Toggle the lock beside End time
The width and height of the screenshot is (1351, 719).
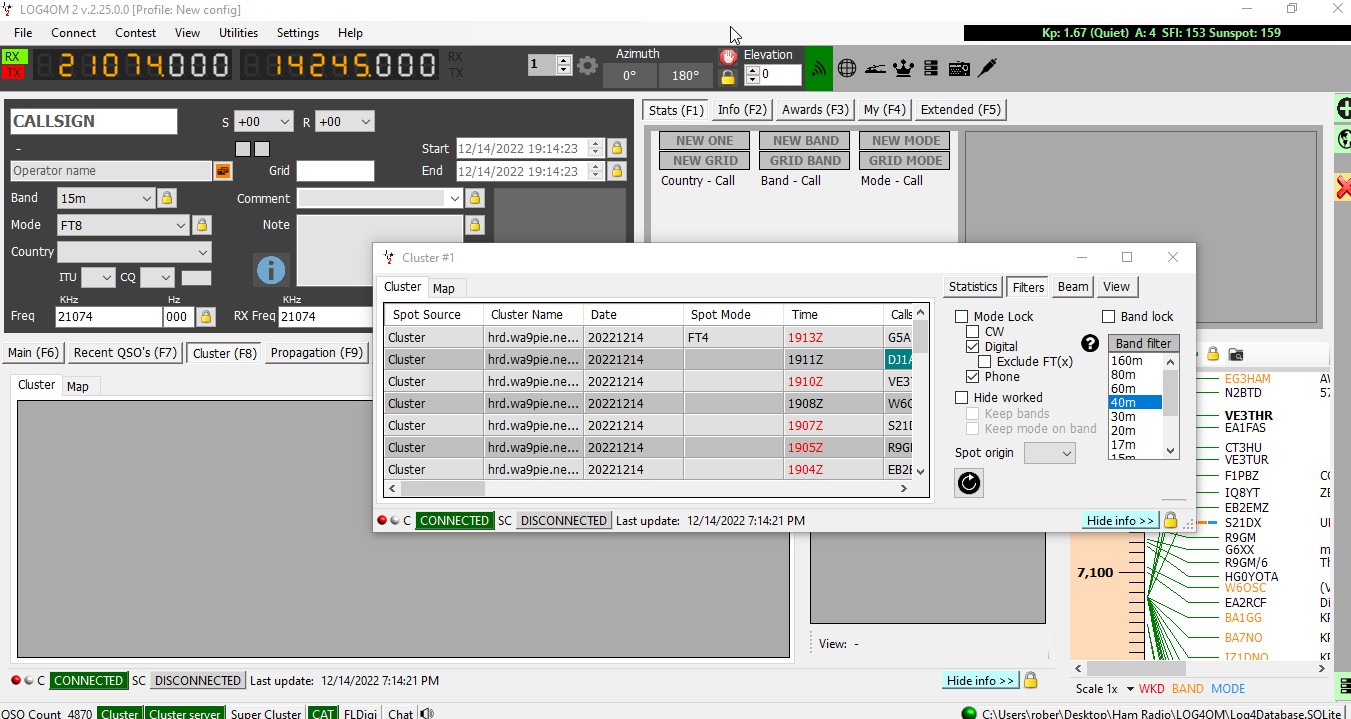pos(617,171)
